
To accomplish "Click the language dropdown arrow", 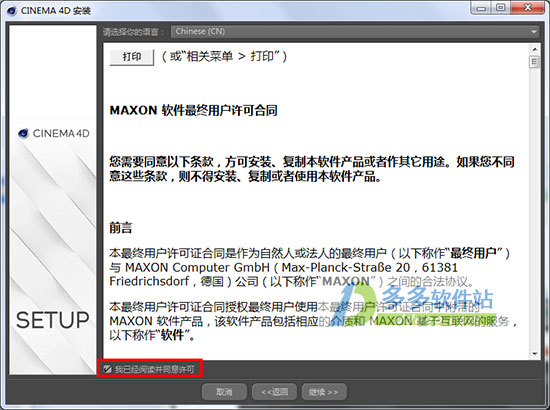I will click(x=534, y=32).
